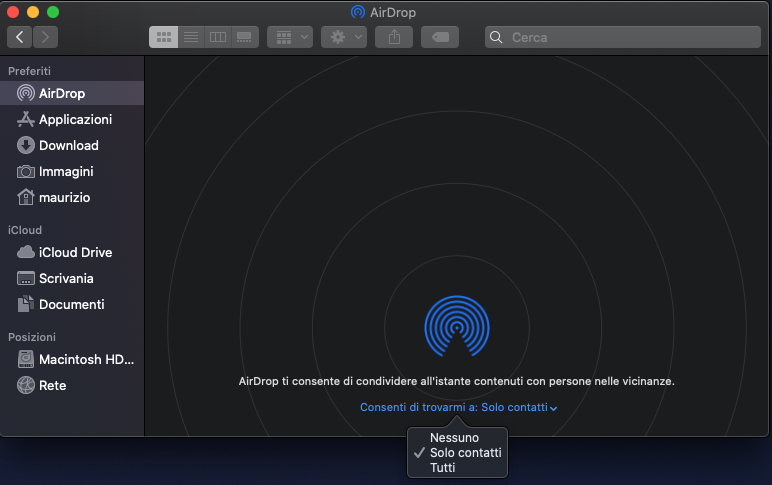Click the Immagini camera icon
Viewport: 772px width, 485px height.
click(x=26, y=171)
